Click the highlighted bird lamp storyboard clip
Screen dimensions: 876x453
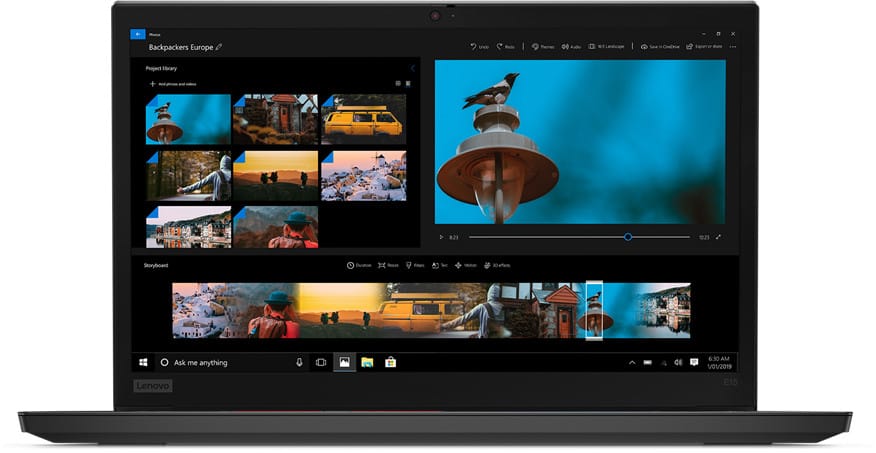(594, 310)
